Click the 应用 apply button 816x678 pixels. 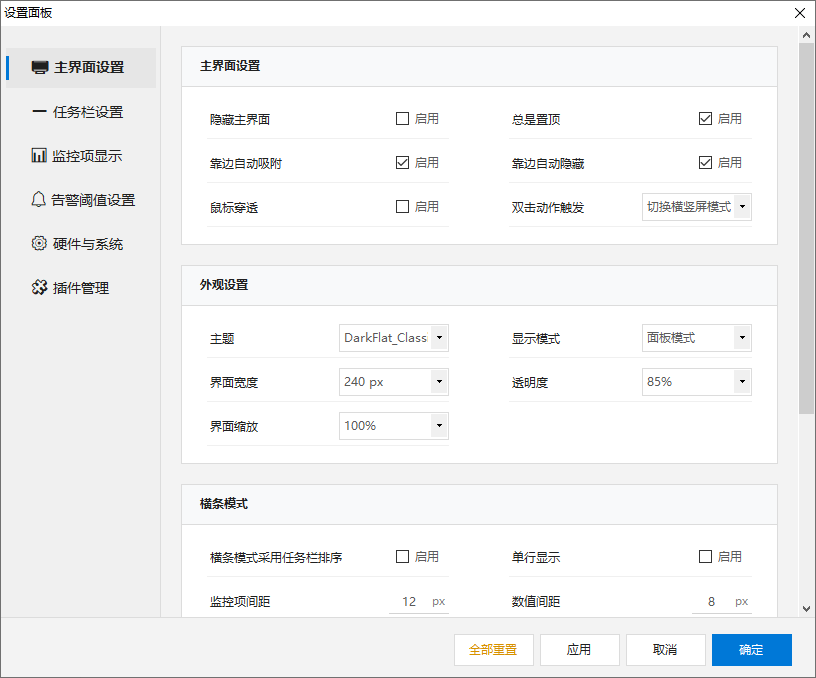(x=579, y=649)
